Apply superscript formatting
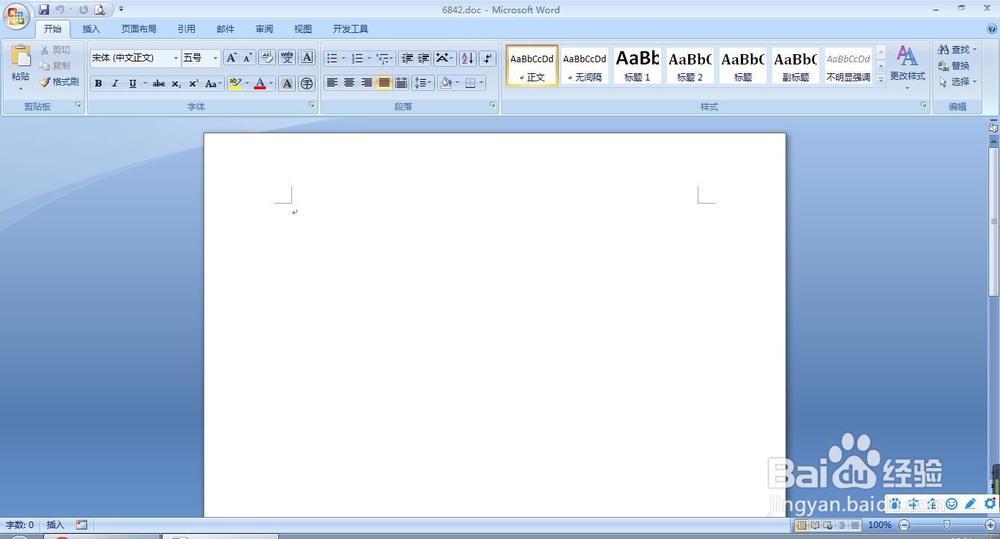 point(193,84)
